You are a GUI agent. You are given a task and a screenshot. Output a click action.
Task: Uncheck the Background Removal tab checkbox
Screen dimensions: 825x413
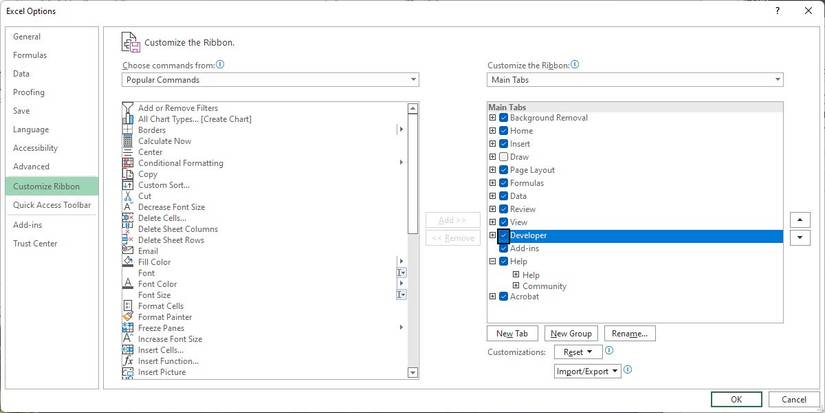[504, 118]
